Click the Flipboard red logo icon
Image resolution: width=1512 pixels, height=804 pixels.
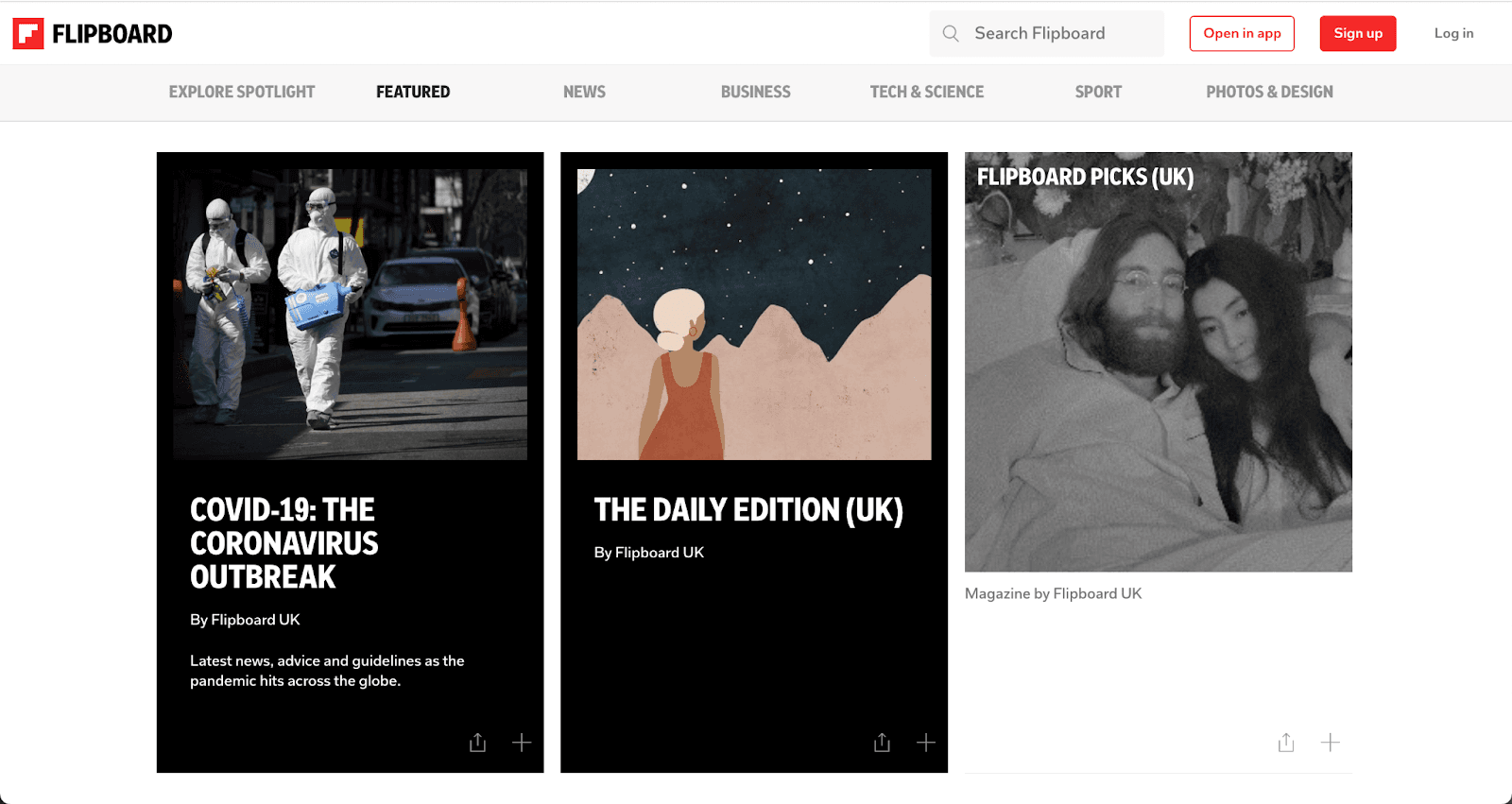(28, 34)
